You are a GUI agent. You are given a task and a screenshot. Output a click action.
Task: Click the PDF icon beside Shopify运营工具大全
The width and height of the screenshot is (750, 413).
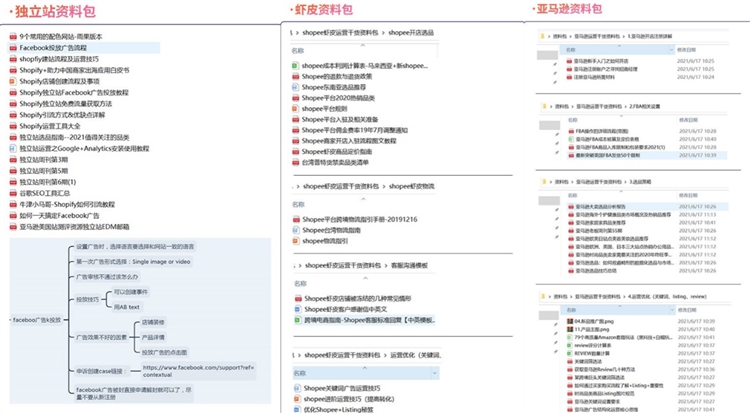pos(13,126)
